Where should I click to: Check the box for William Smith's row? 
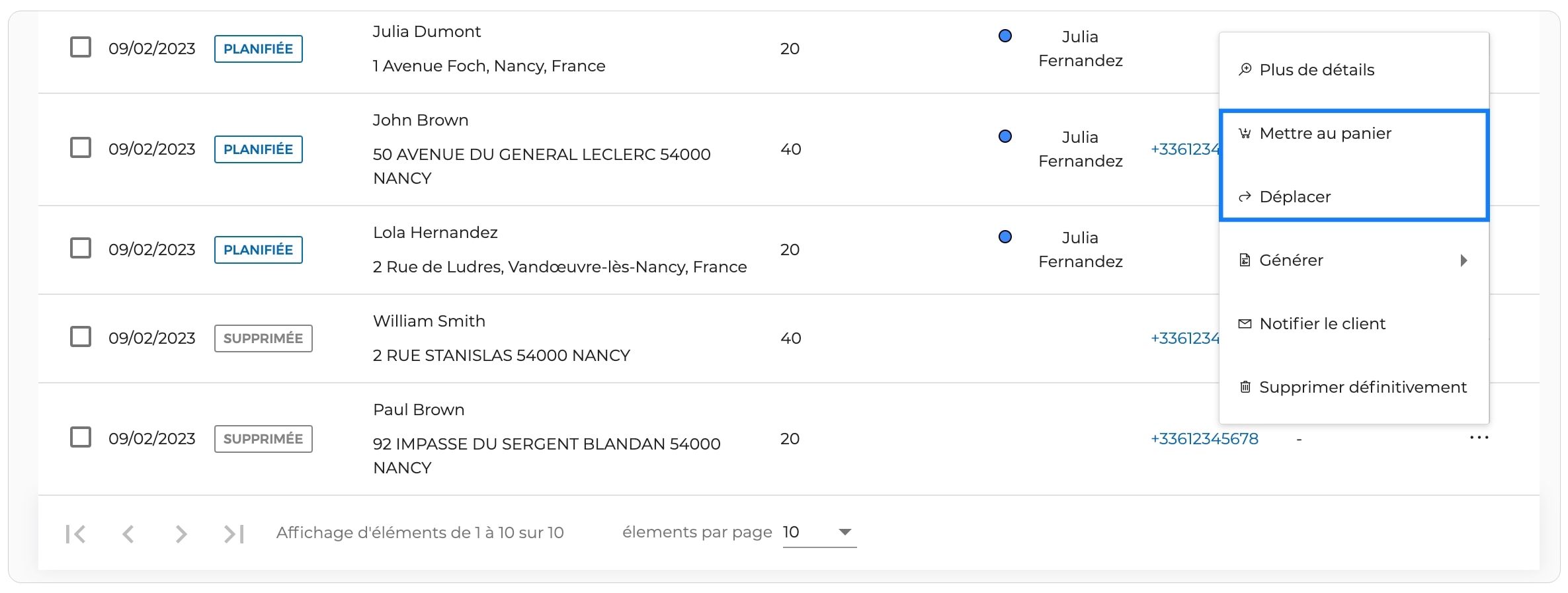tap(81, 337)
